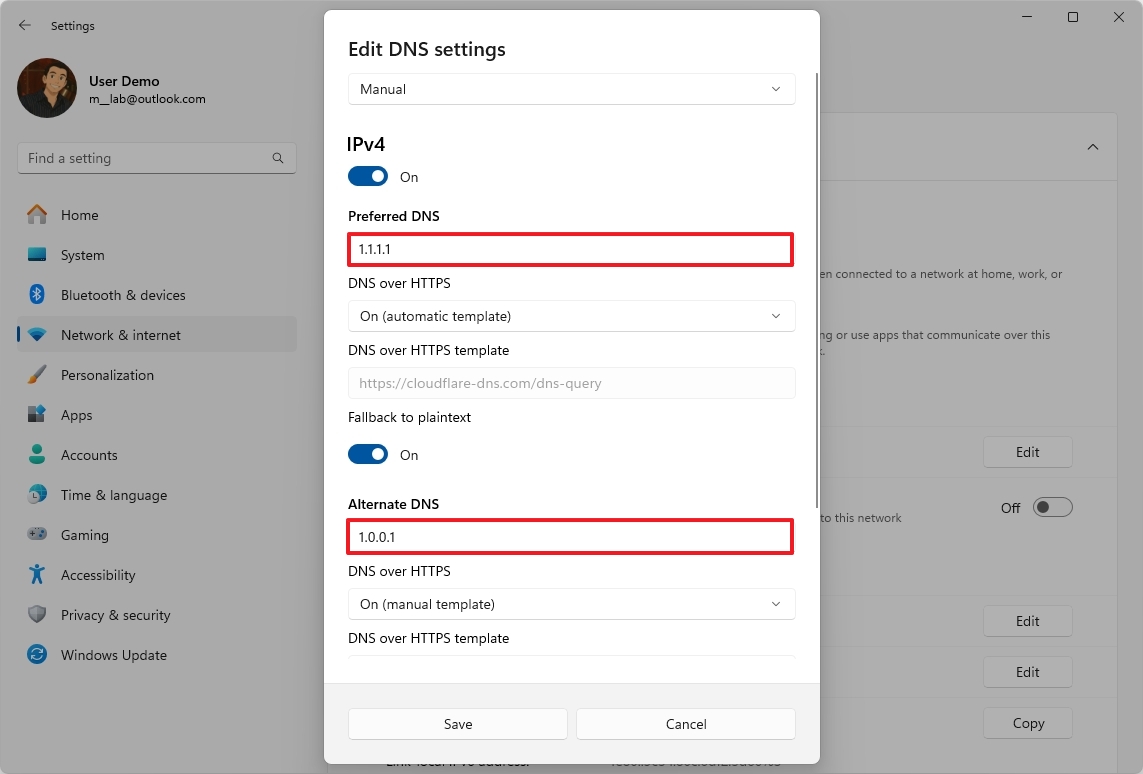Click the Preferred DNS input field
The height and width of the screenshot is (774, 1143).
pyautogui.click(x=570, y=249)
